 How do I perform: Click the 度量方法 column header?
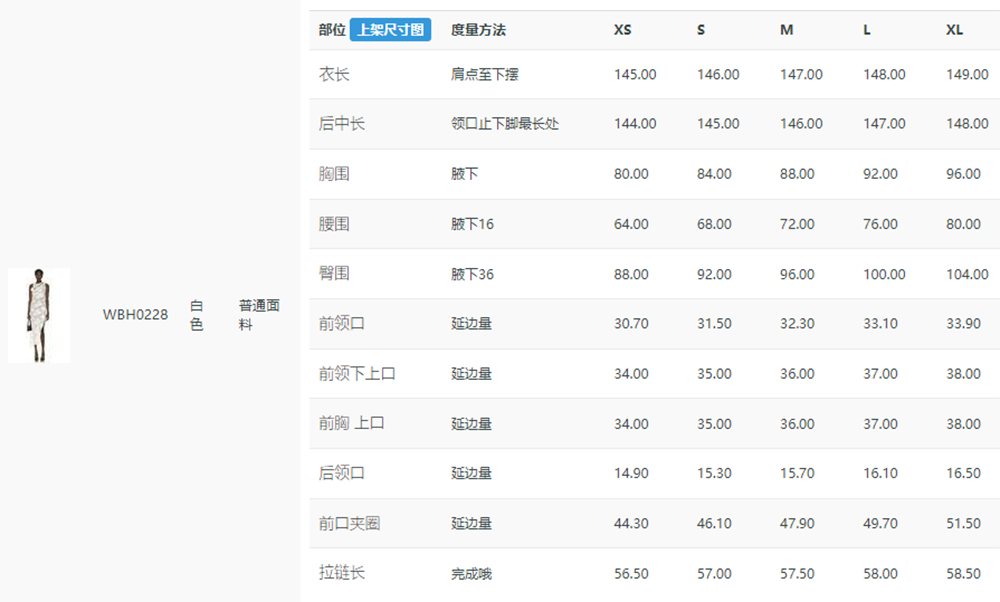tap(478, 30)
